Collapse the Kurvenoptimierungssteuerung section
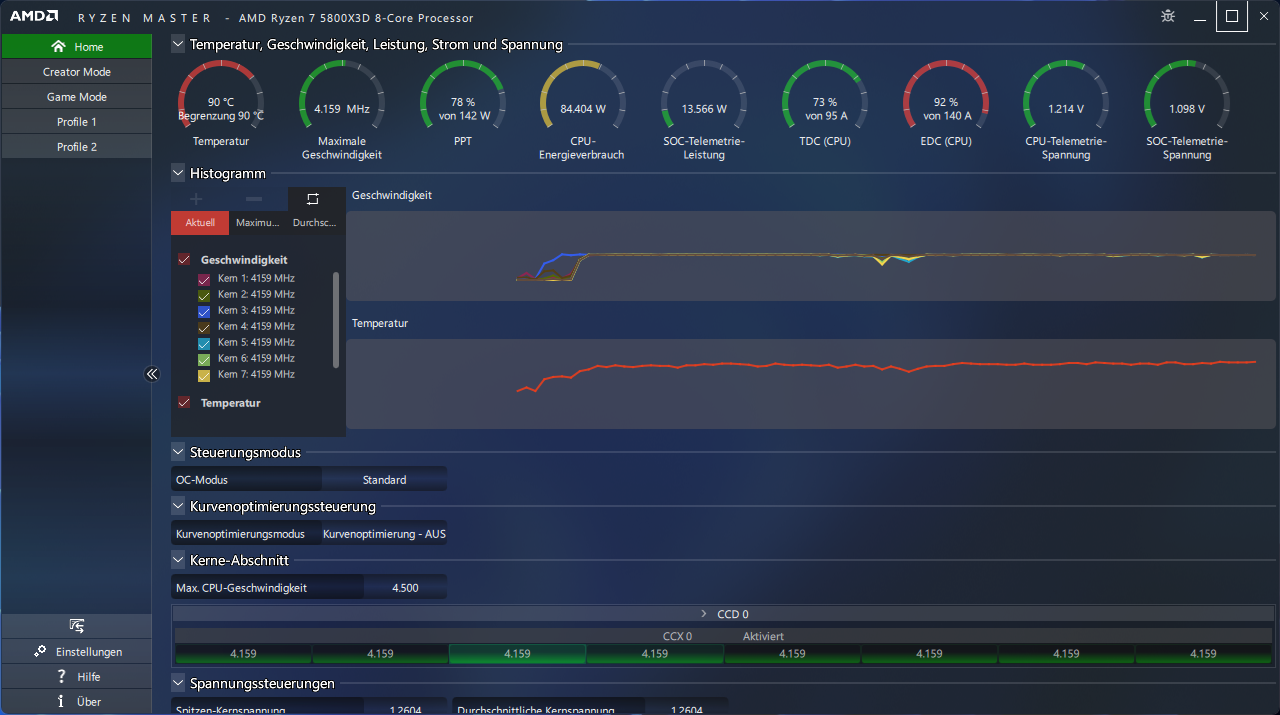 [178, 506]
